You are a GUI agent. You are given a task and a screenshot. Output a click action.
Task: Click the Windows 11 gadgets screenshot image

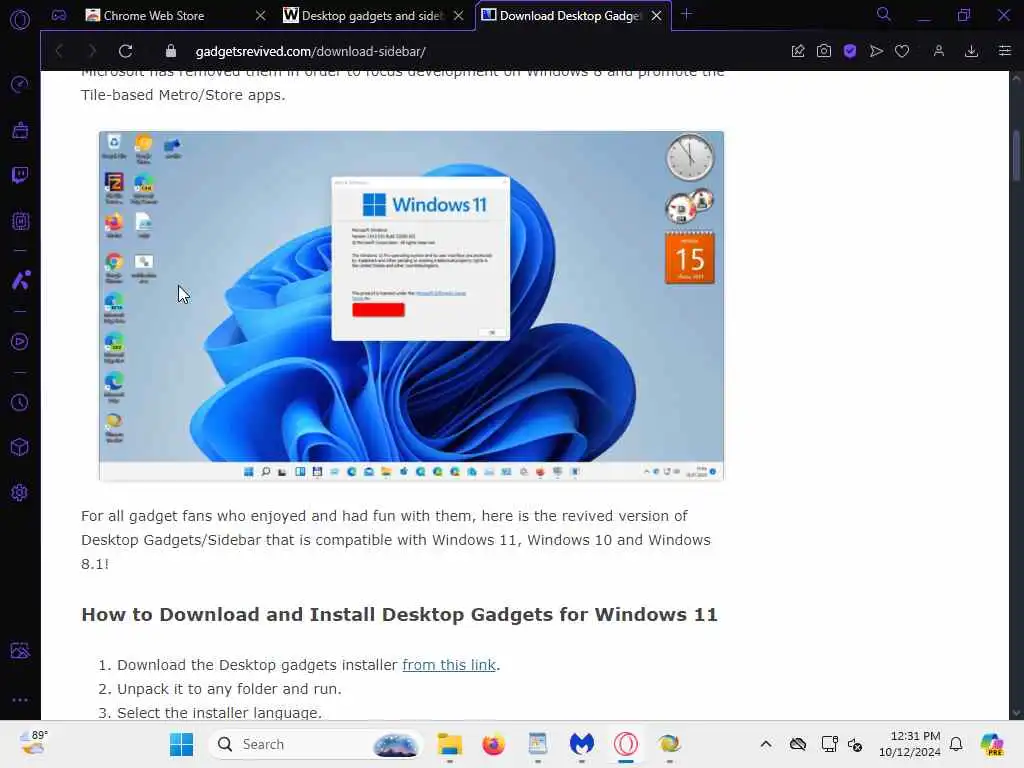[x=411, y=306]
